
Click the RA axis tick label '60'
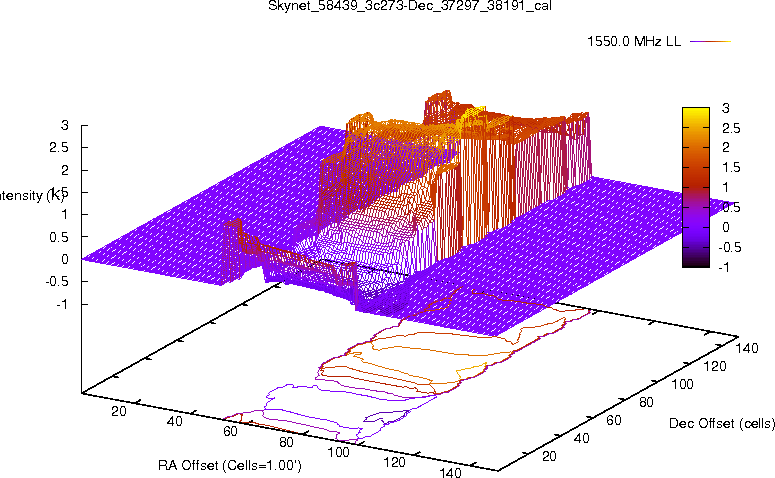pyautogui.click(x=230, y=432)
